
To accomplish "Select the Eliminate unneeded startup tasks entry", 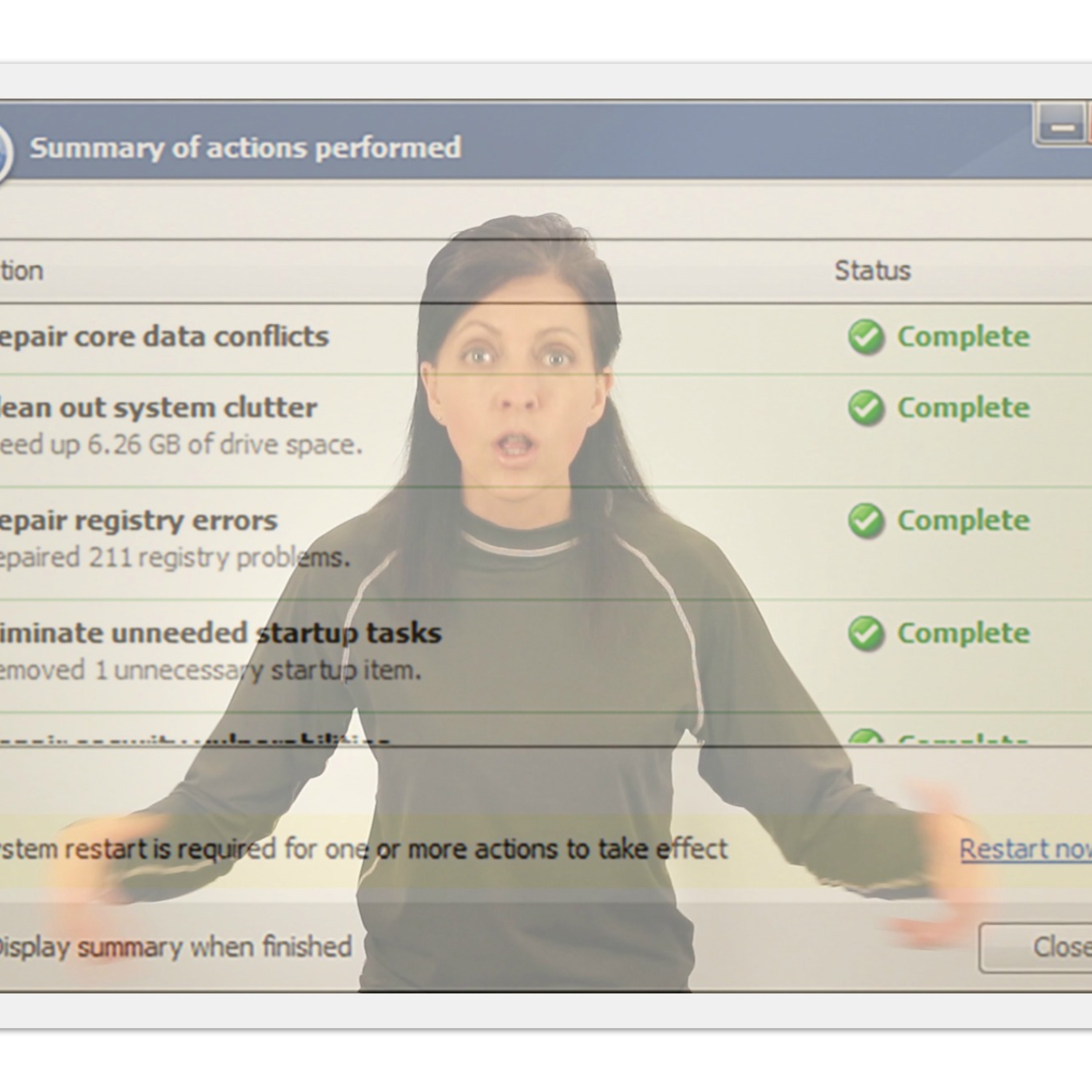I will (x=221, y=633).
